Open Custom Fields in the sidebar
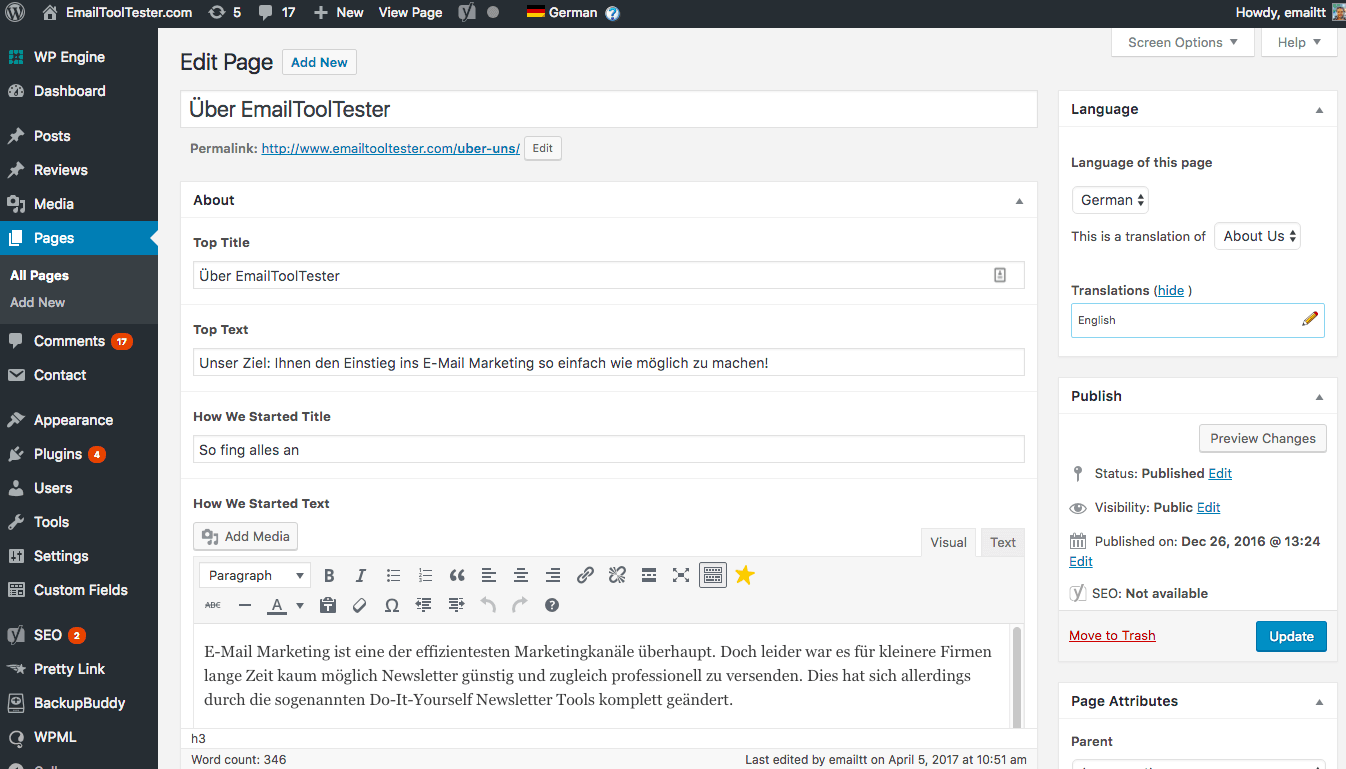1346x769 pixels. coord(79,590)
